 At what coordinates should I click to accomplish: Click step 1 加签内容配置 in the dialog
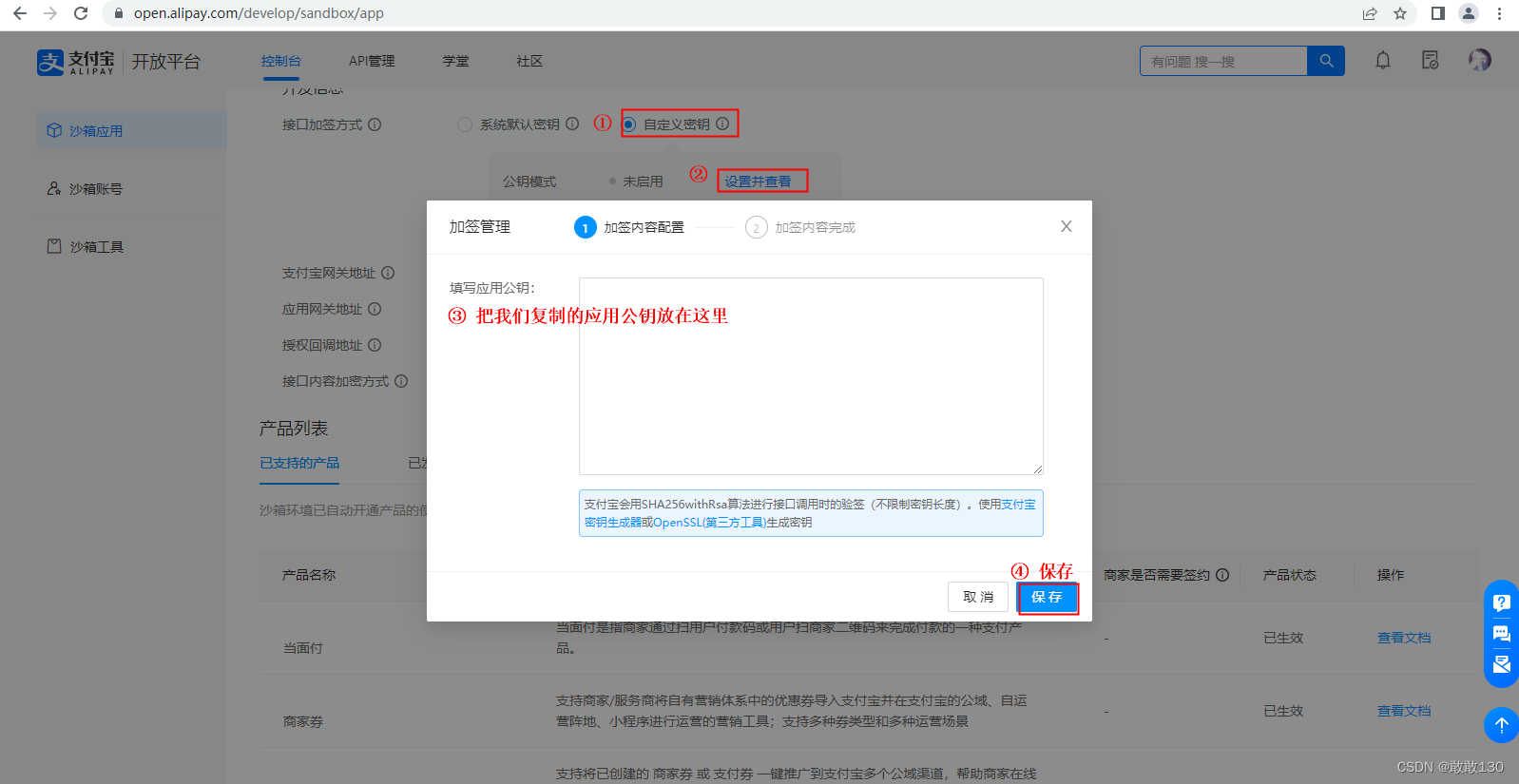[x=629, y=227]
